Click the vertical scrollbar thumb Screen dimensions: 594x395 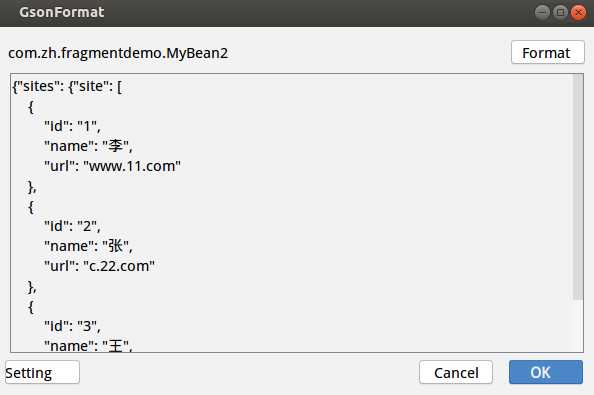578,187
